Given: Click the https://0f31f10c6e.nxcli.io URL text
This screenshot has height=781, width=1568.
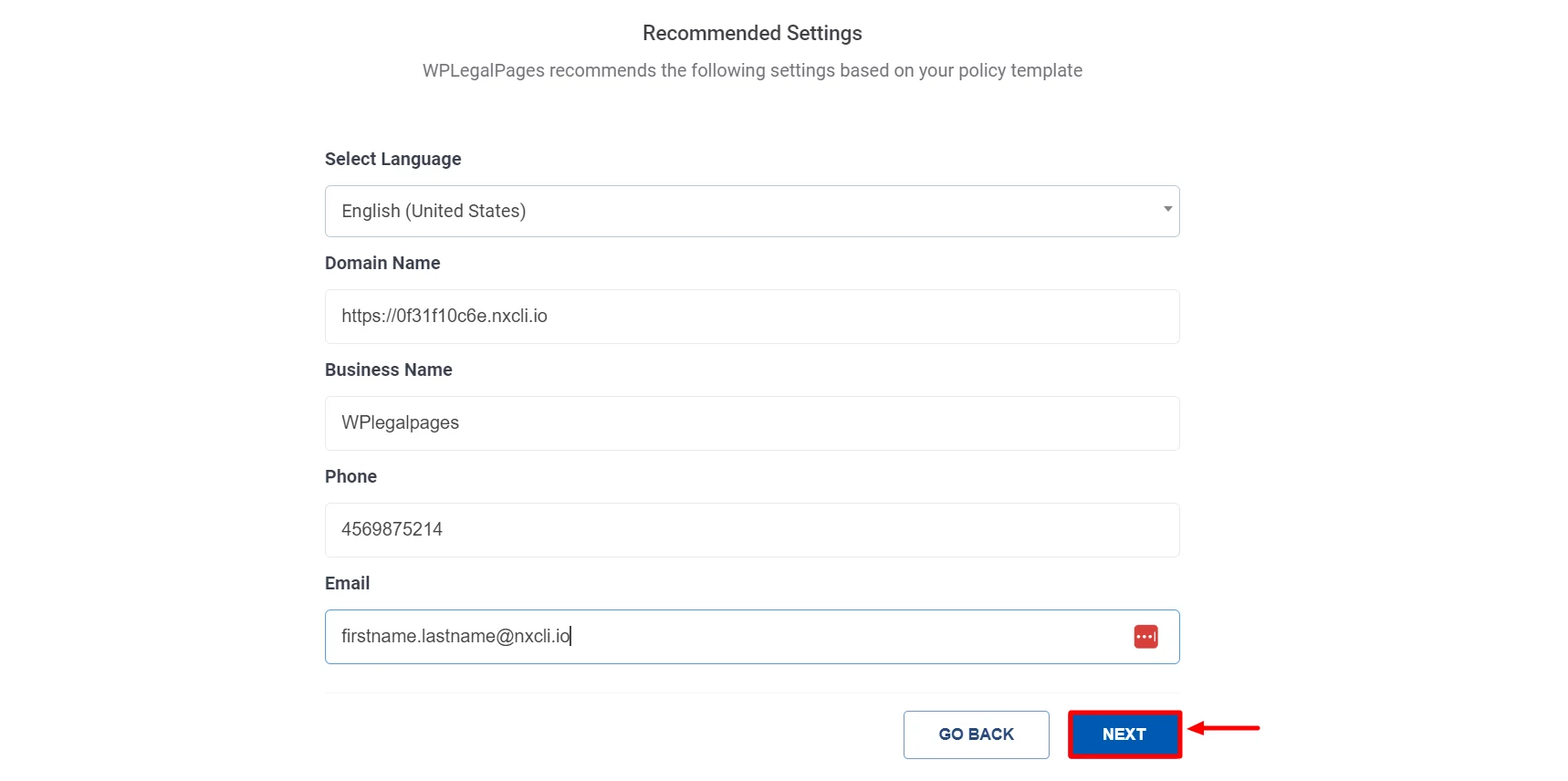Looking at the screenshot, I should (444, 317).
